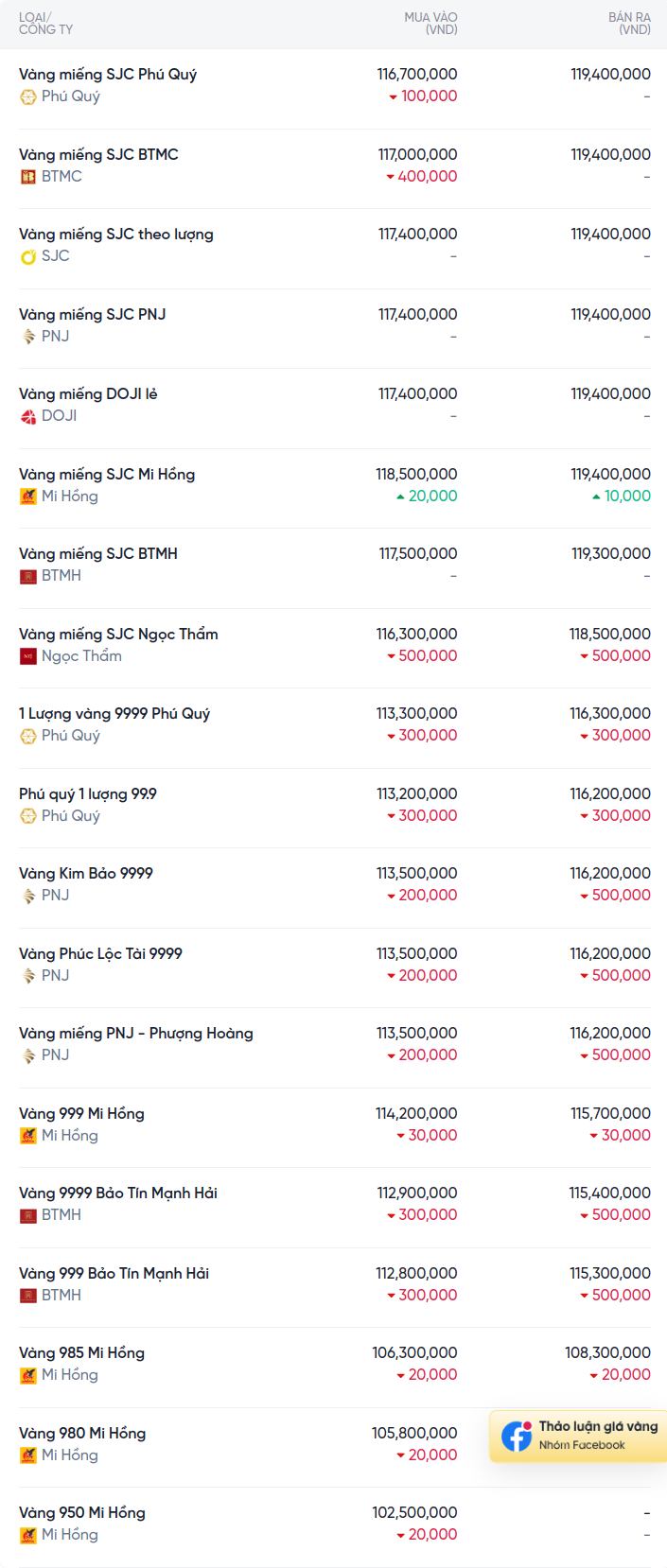Select 1 Lượng vàng 9999 Phú Quý row

tap(114, 714)
